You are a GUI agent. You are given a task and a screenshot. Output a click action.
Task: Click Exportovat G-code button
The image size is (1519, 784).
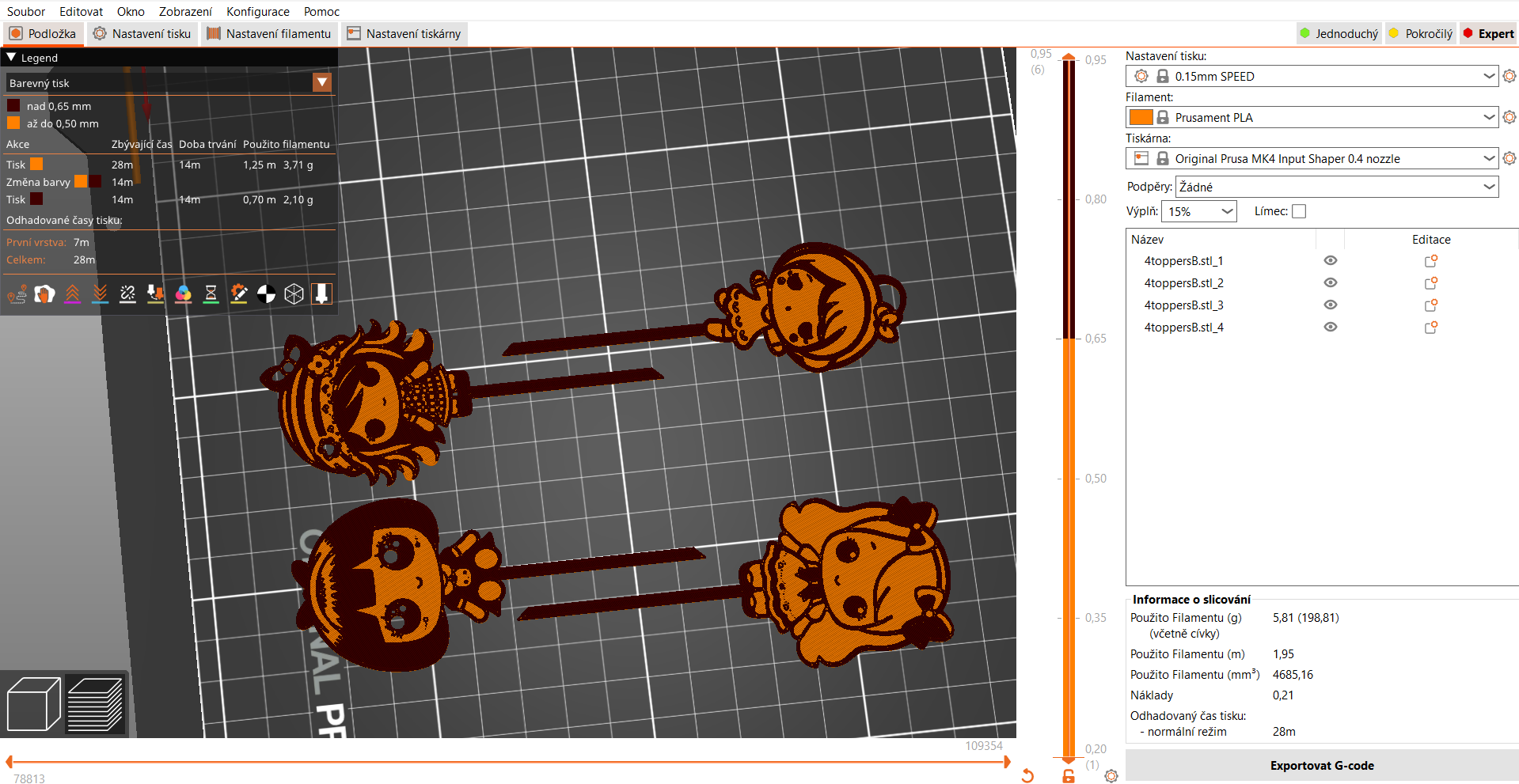click(x=1322, y=765)
